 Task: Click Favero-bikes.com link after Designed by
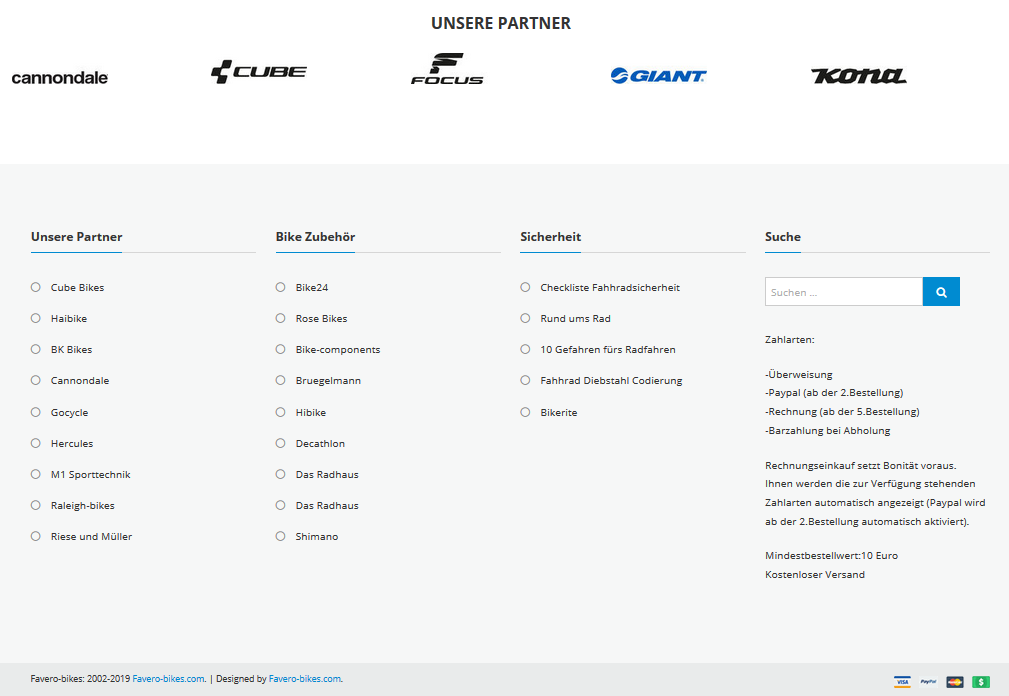coord(306,679)
